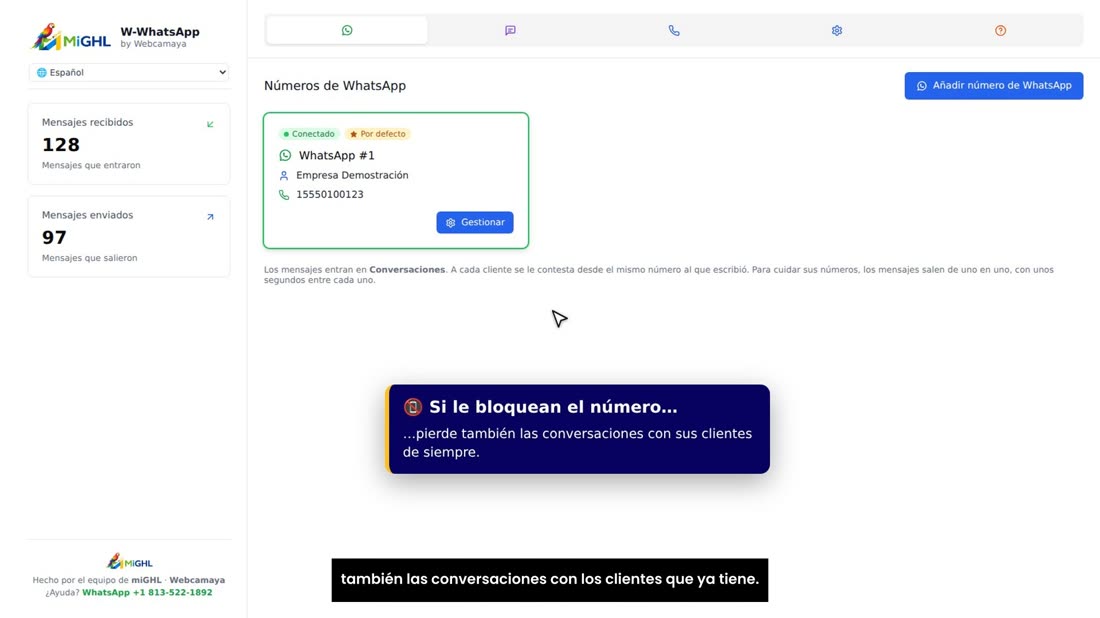Click the miGHL parrot logo in header
The width and height of the screenshot is (1100, 618).
coord(71,37)
